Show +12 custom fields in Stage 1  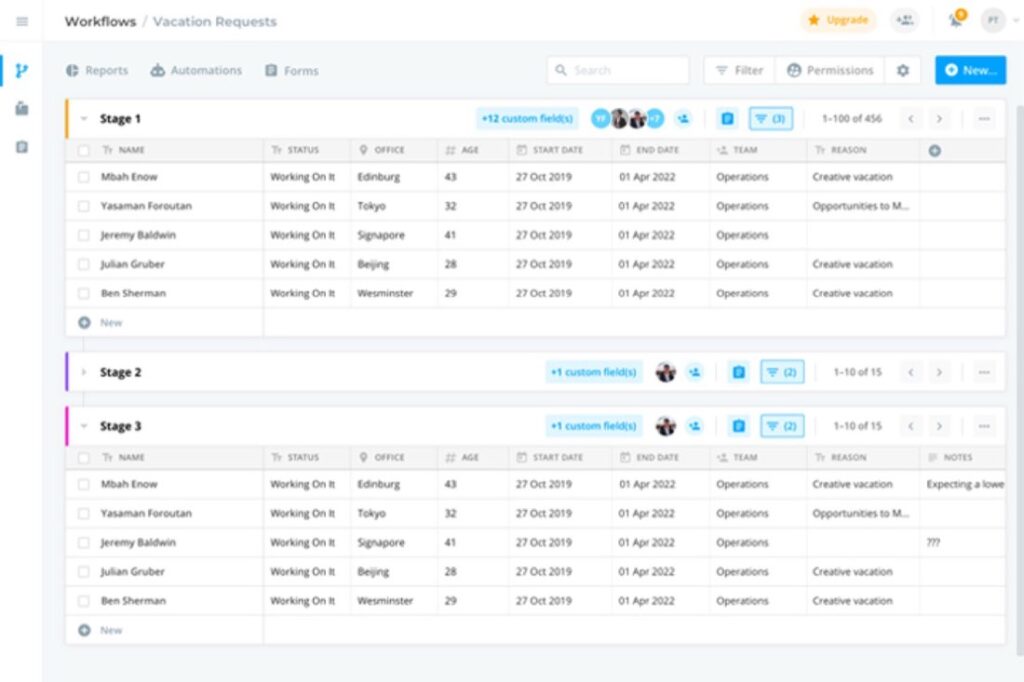[x=527, y=119]
